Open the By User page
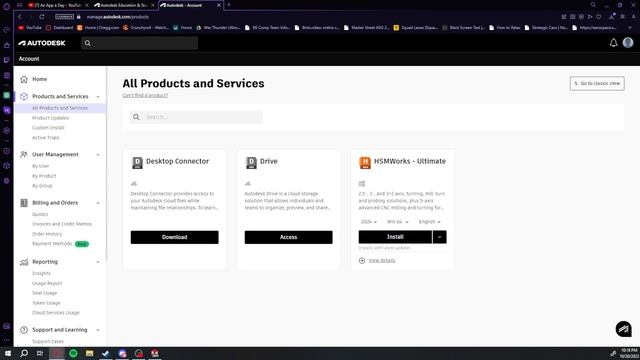The height and width of the screenshot is (360, 640). click(x=40, y=166)
